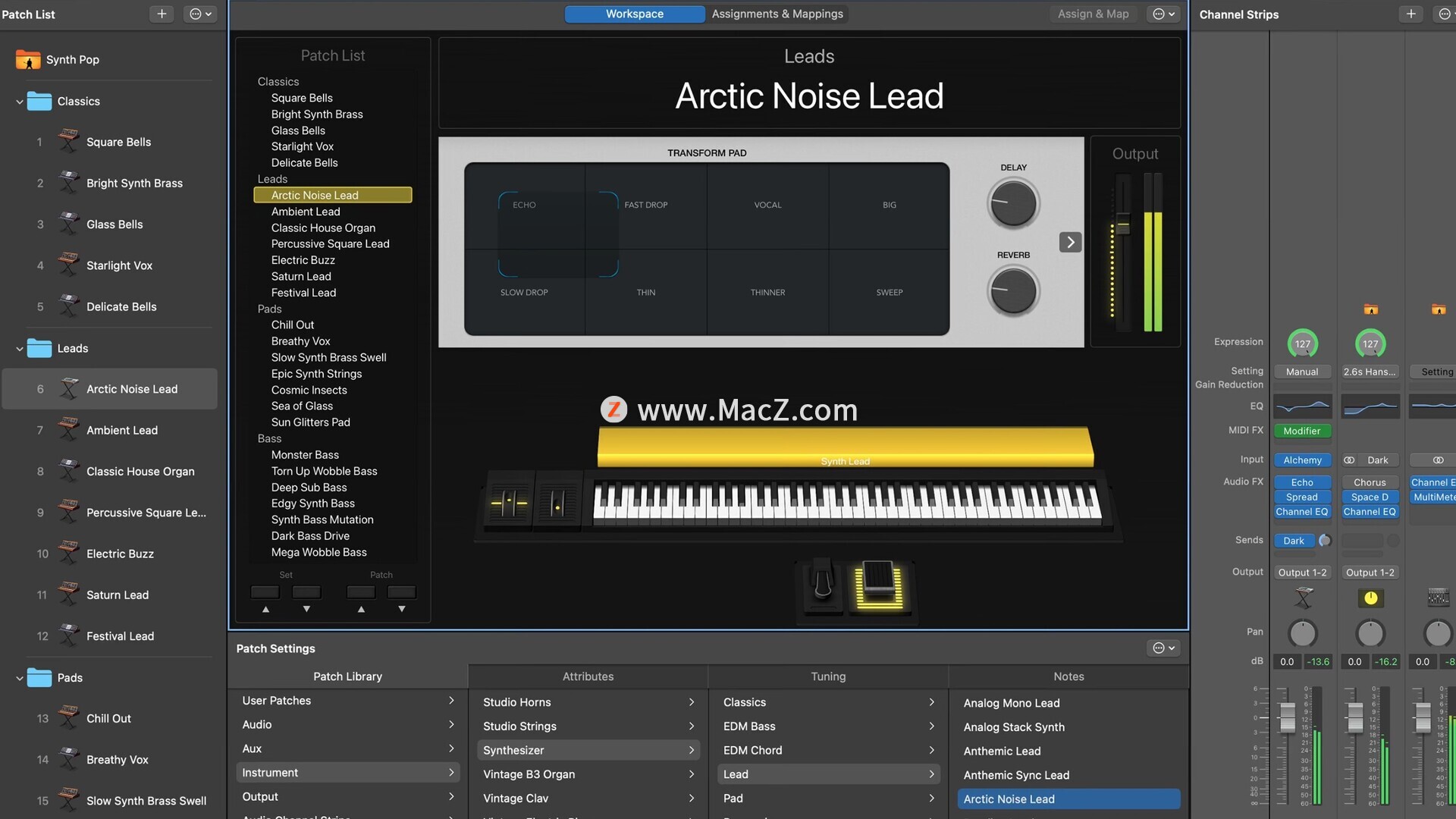
Task: Click the Chill Out patch icon
Action: (68, 717)
